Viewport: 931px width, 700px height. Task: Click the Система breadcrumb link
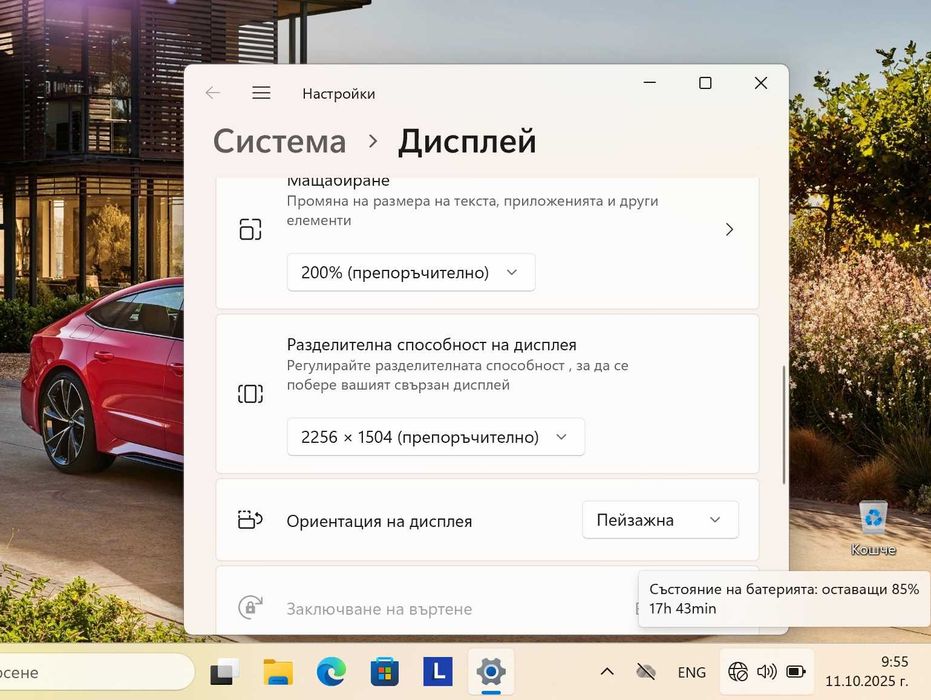280,141
